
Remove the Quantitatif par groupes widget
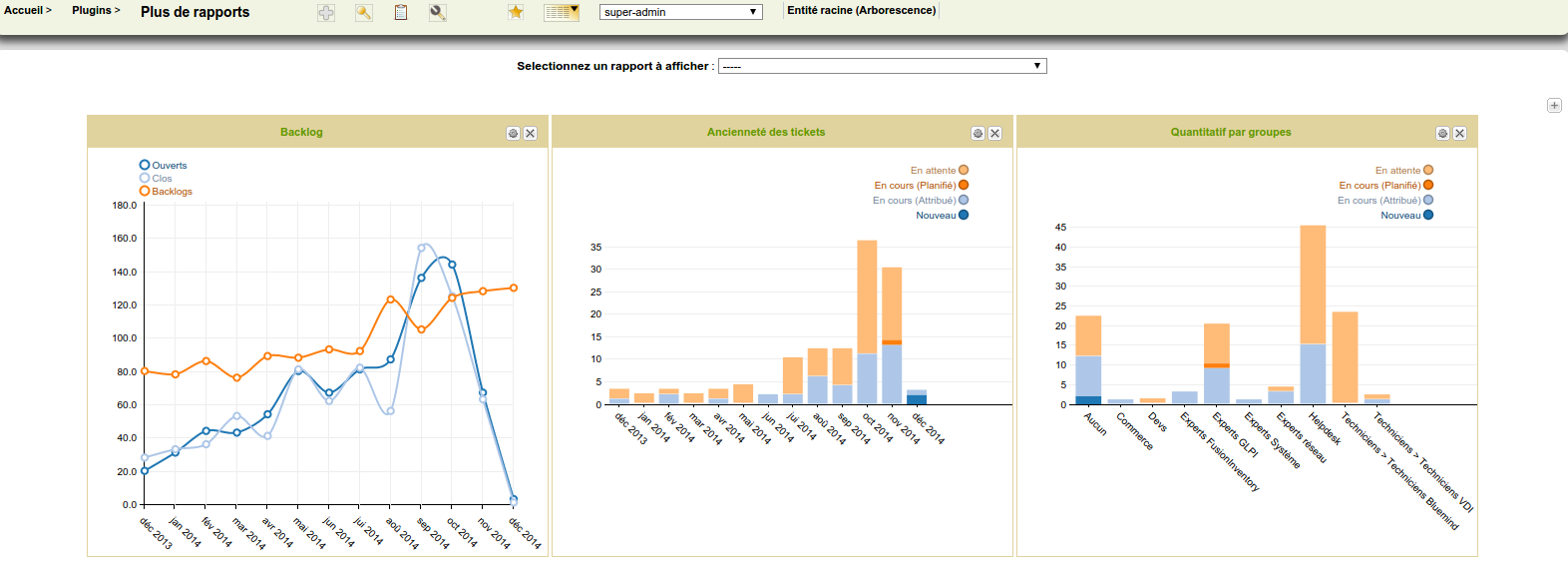(x=1459, y=133)
